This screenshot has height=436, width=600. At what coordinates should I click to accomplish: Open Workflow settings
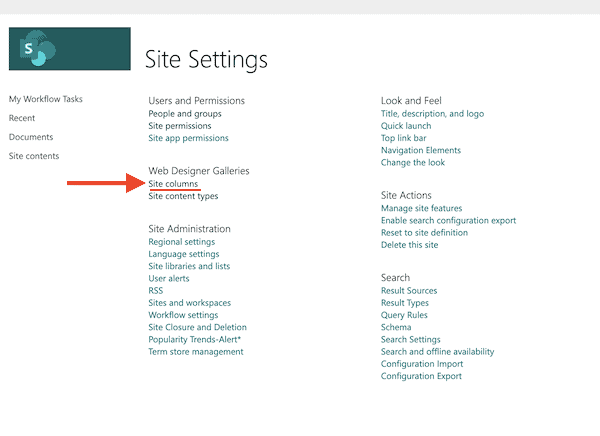click(x=183, y=315)
